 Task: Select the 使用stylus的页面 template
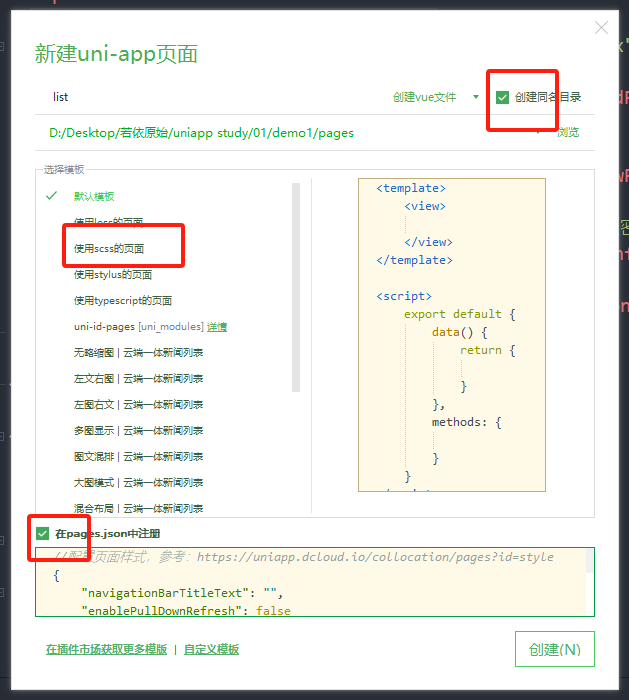(113, 275)
